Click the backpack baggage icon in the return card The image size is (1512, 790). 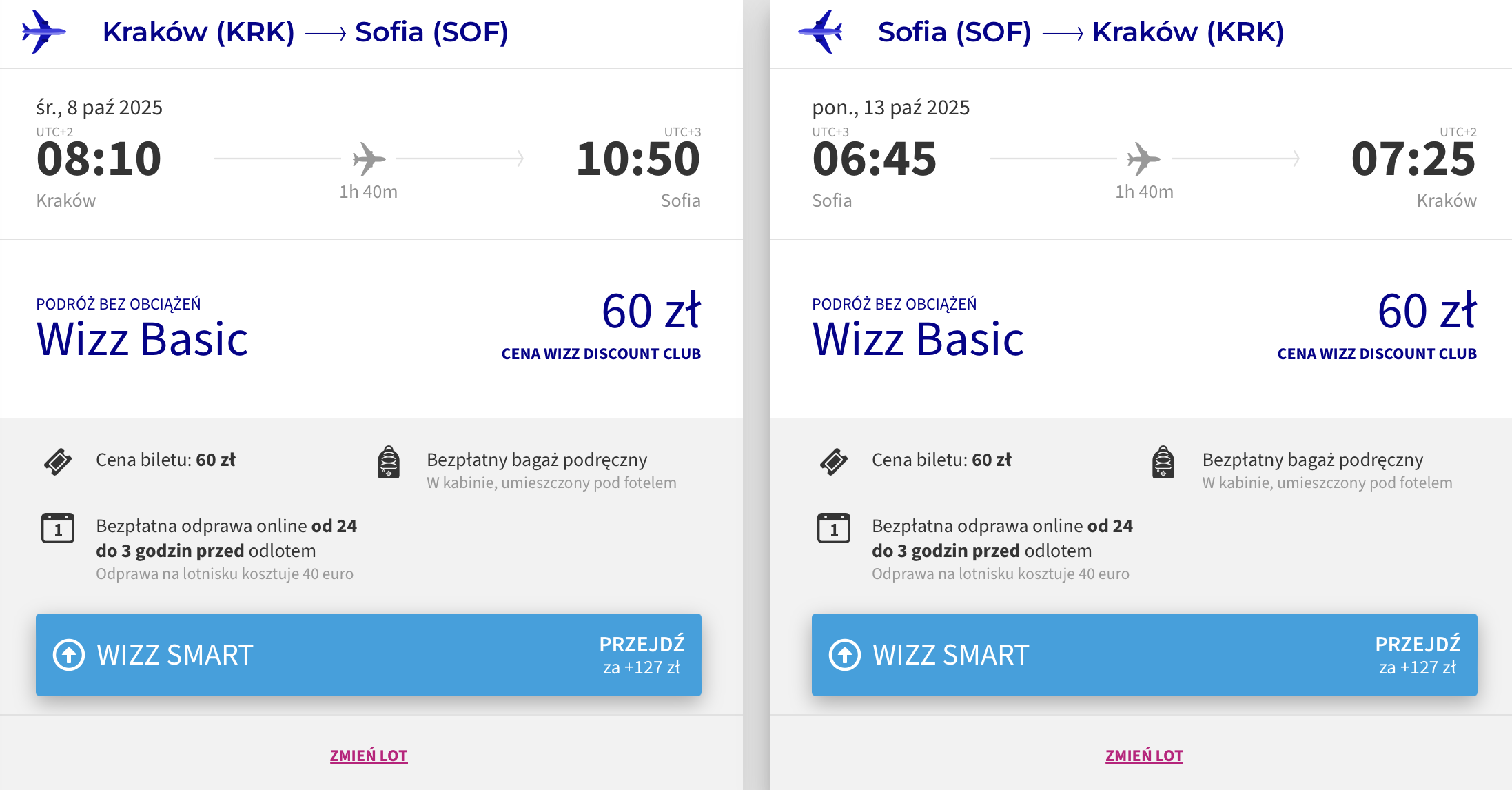[1163, 462]
